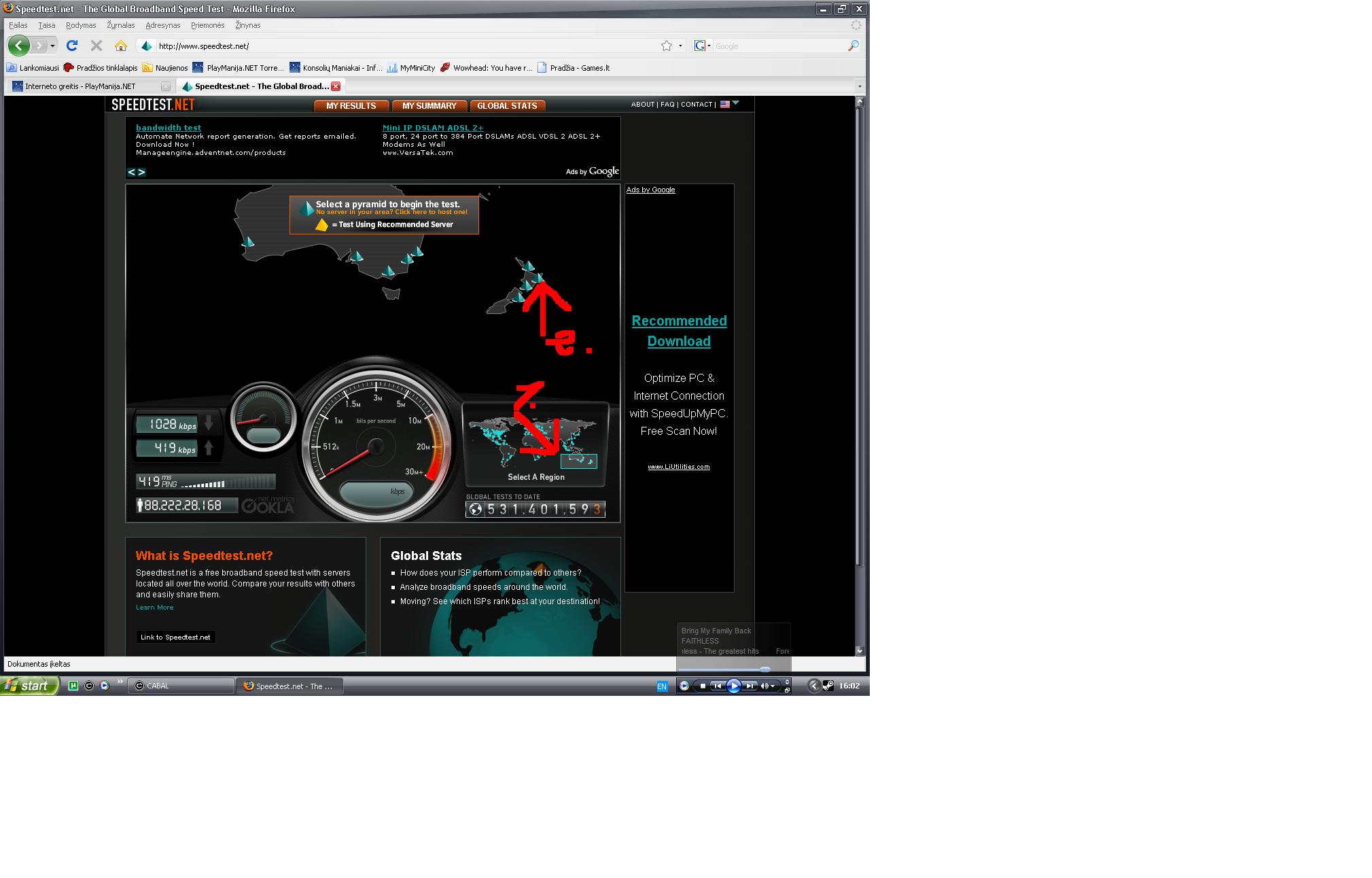Screen dimensions: 1372x878
Task: Bookmark this page with the star icon
Action: (667, 46)
